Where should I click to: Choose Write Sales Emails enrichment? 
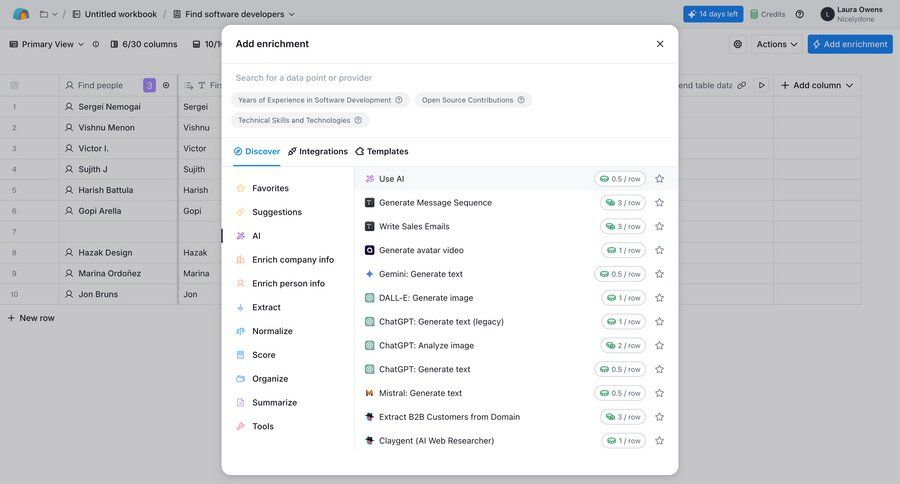(513, 226)
